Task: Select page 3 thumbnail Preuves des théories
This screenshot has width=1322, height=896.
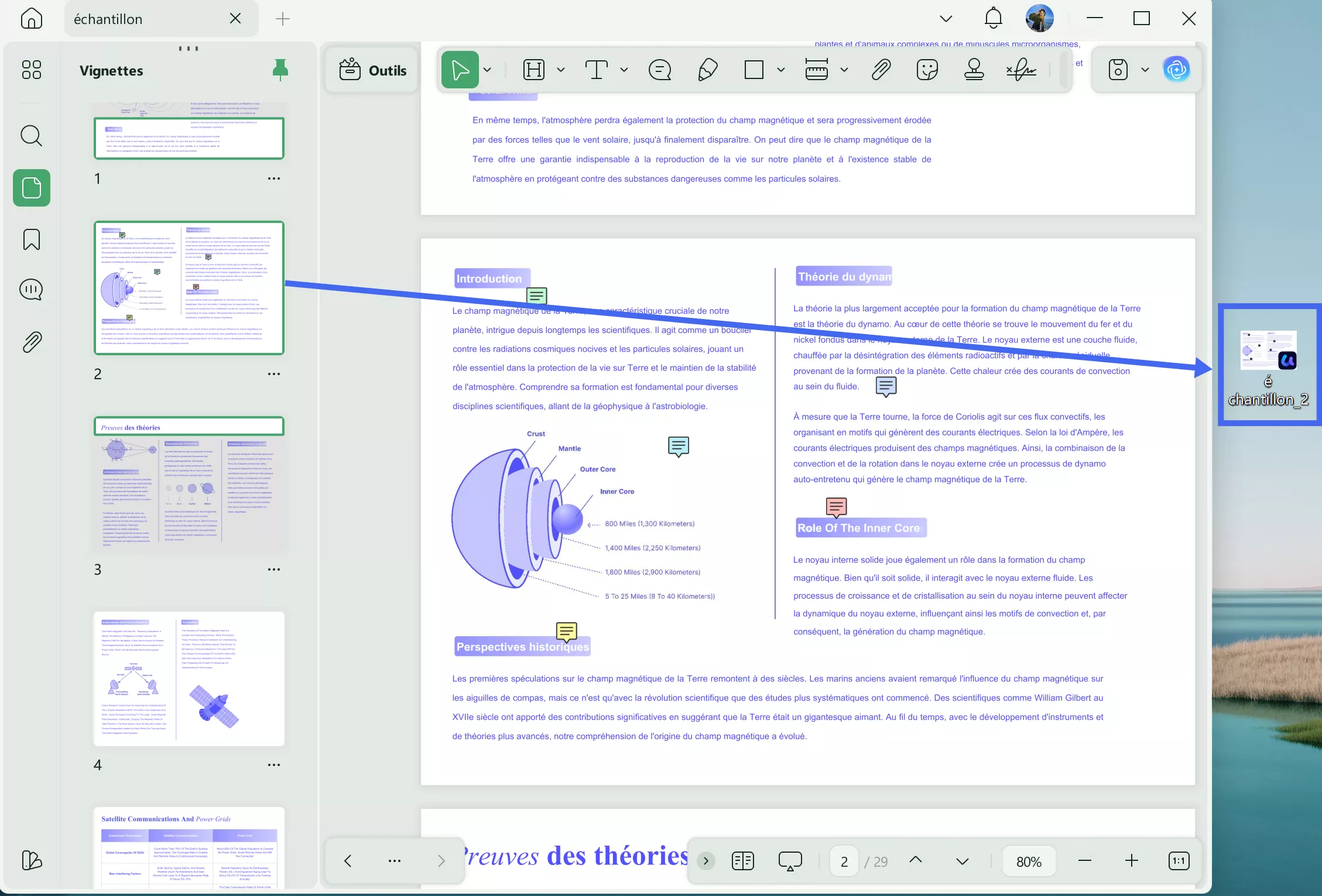Action: 189,484
